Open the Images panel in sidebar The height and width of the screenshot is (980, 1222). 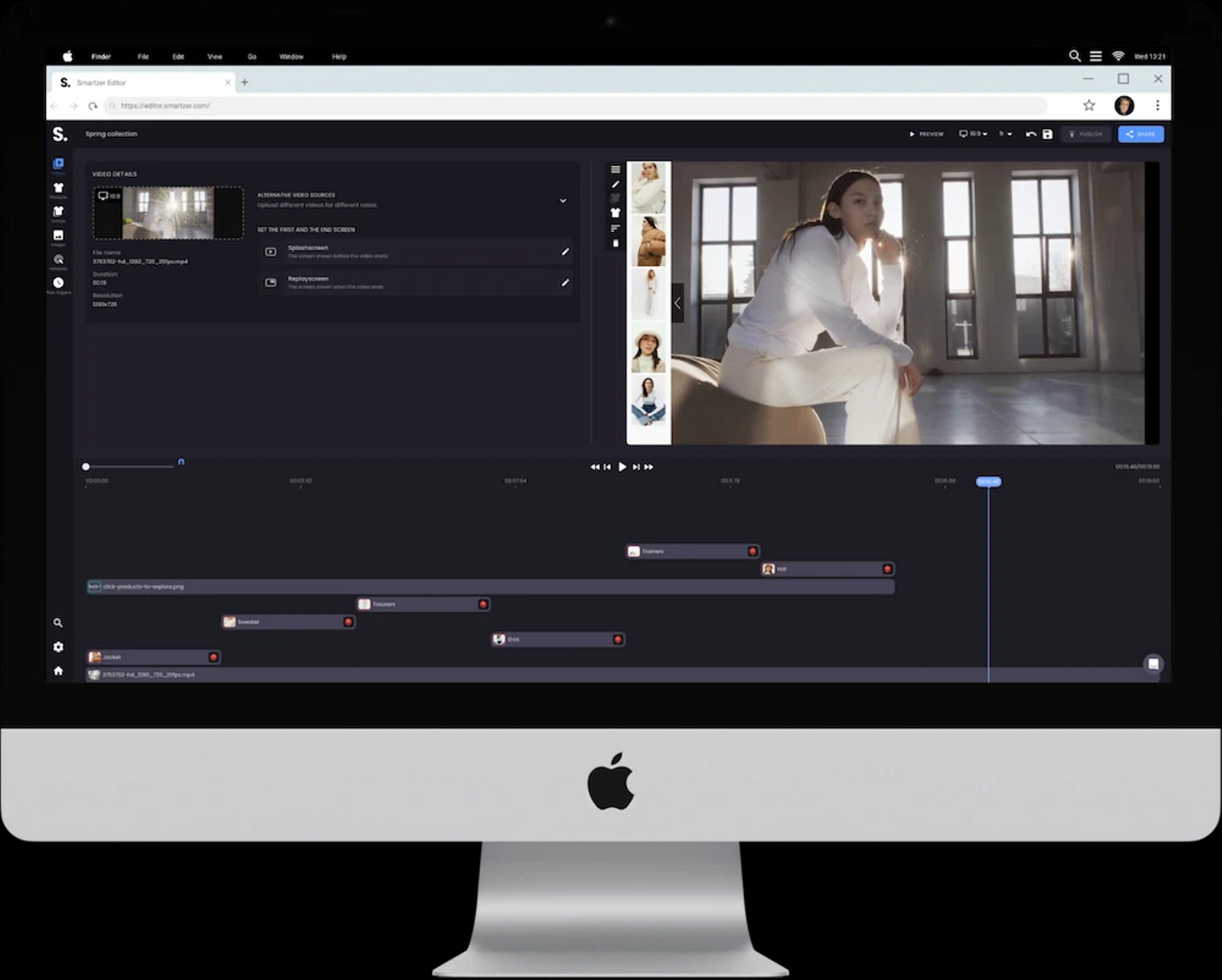point(58,238)
